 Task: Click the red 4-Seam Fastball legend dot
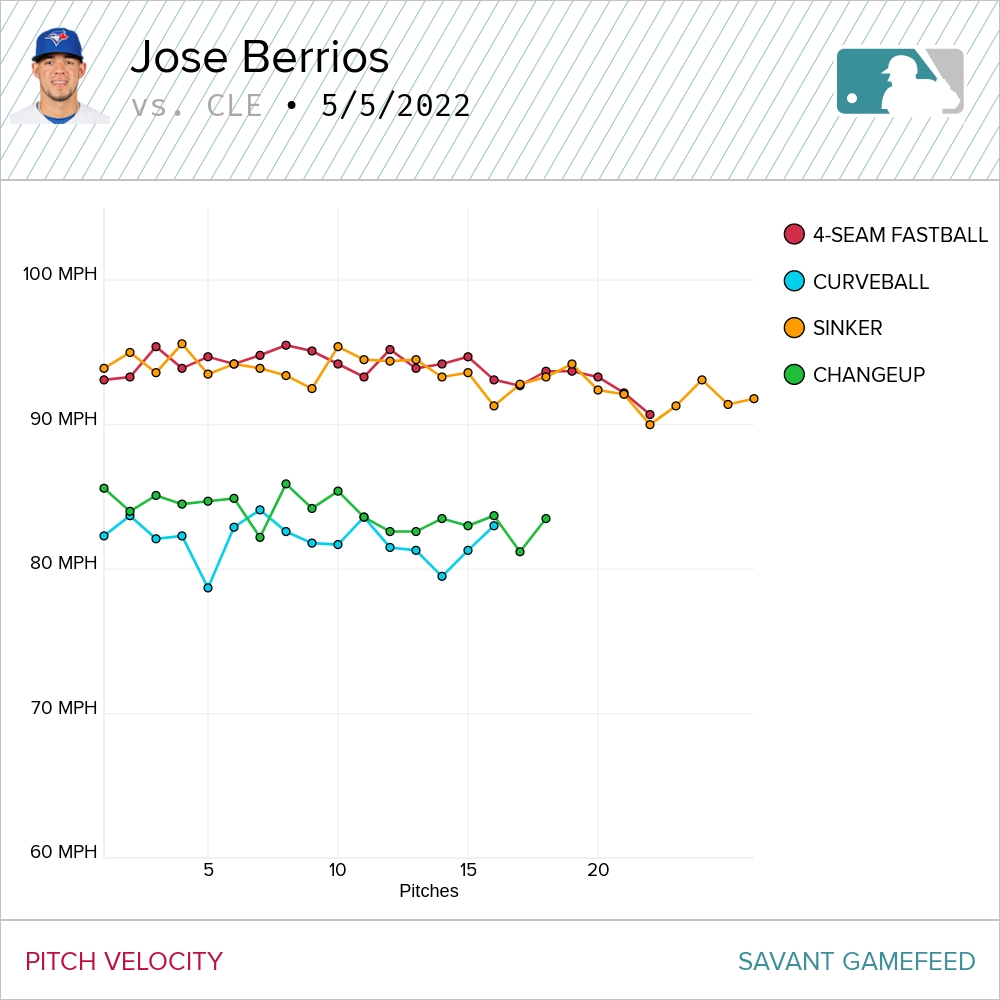(794, 235)
